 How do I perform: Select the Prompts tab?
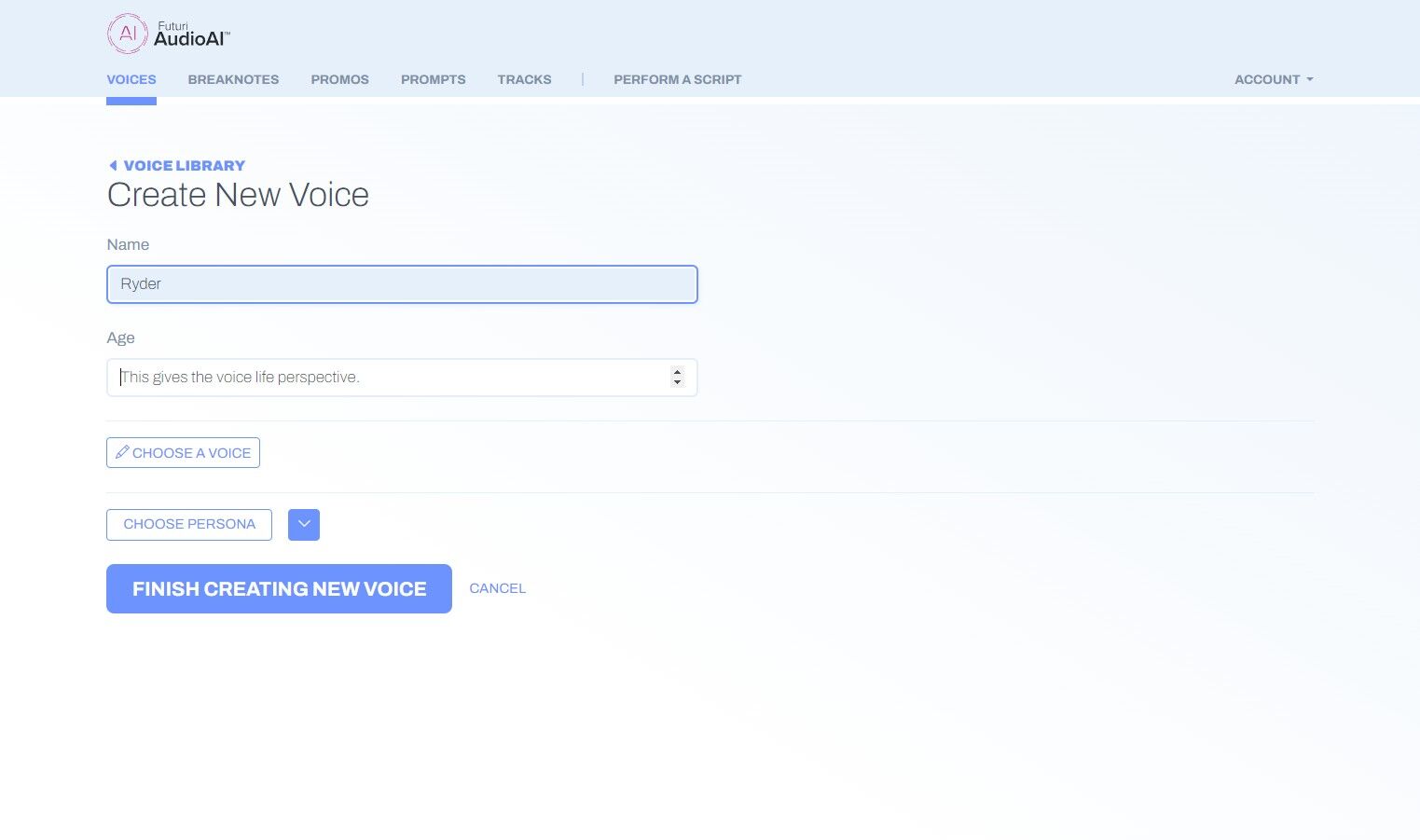(433, 79)
